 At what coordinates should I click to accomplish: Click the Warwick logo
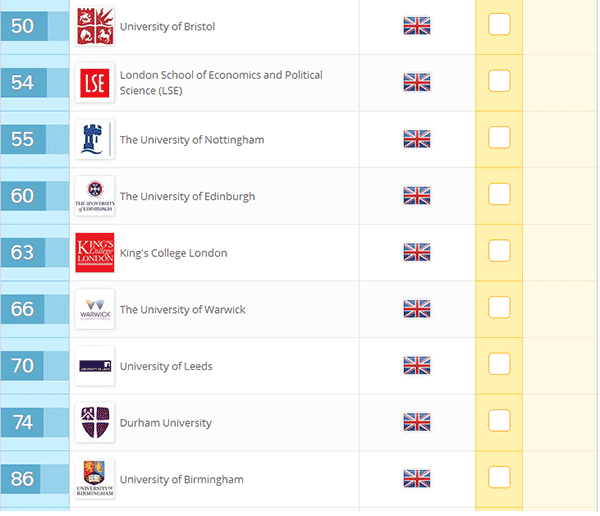[x=95, y=309]
